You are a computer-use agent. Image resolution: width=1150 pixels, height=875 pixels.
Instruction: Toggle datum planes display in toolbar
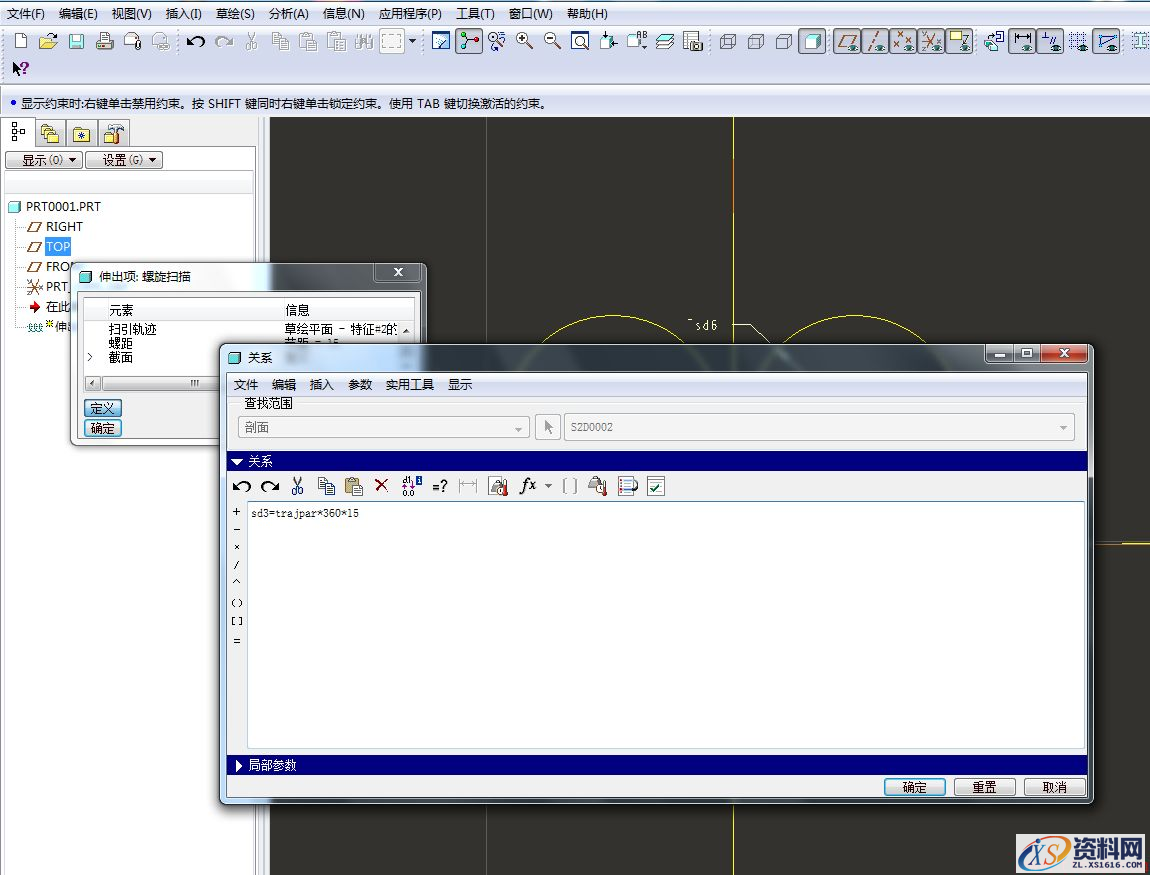coord(847,41)
